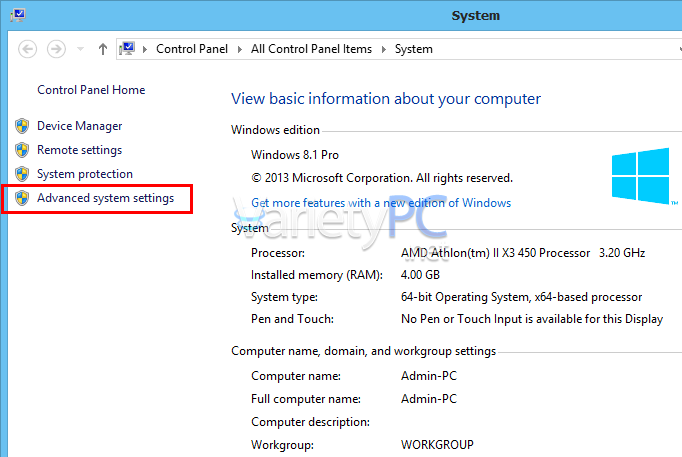The width and height of the screenshot is (682, 457).
Task: Click the Processor: label
Action: tap(278, 253)
